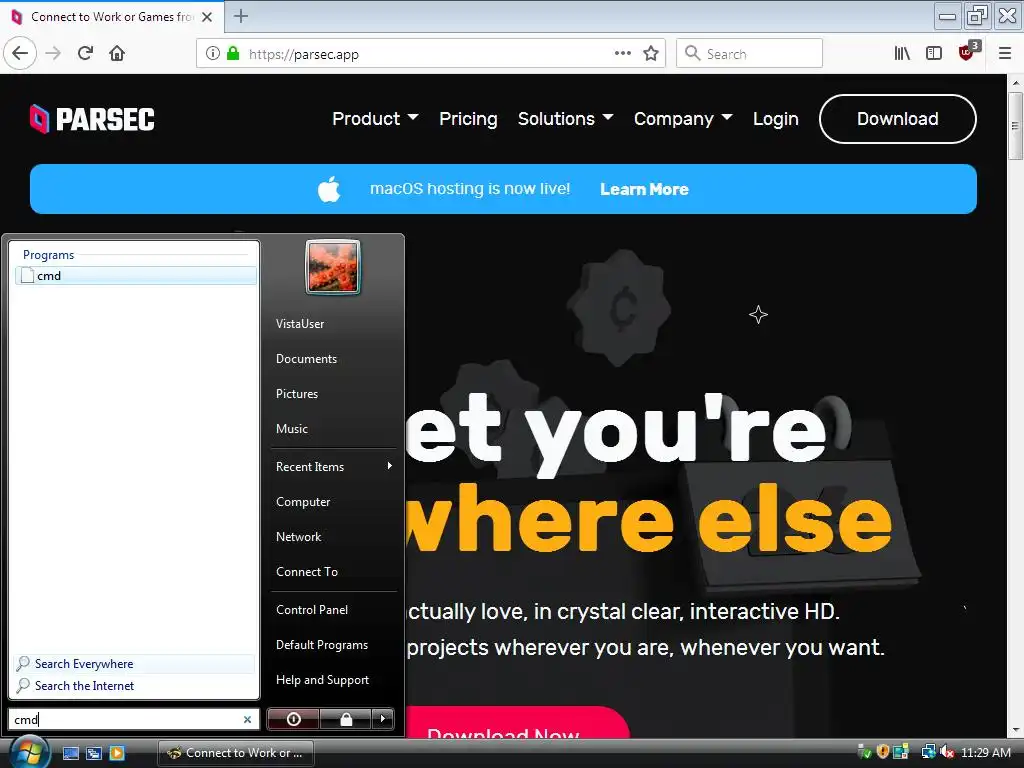Click Switch between windows Quick Launch icon
1024x768 pixels.
coord(93,753)
